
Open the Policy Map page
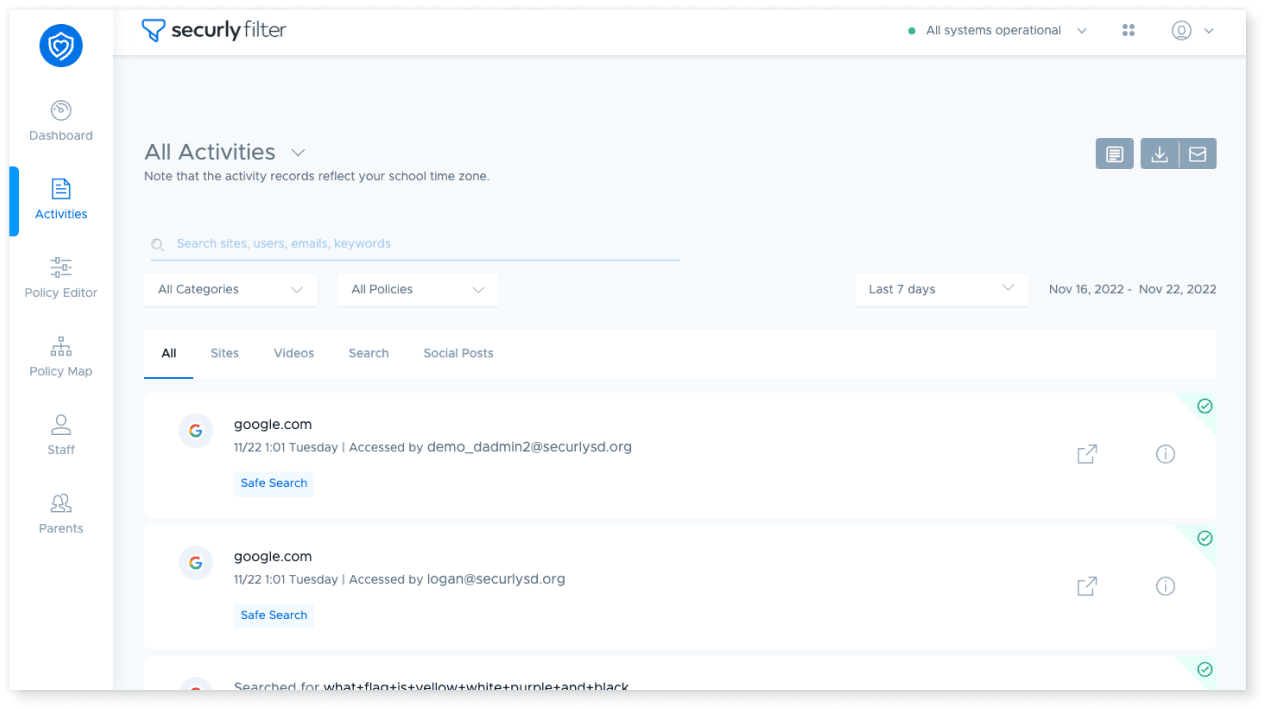pyautogui.click(x=61, y=357)
